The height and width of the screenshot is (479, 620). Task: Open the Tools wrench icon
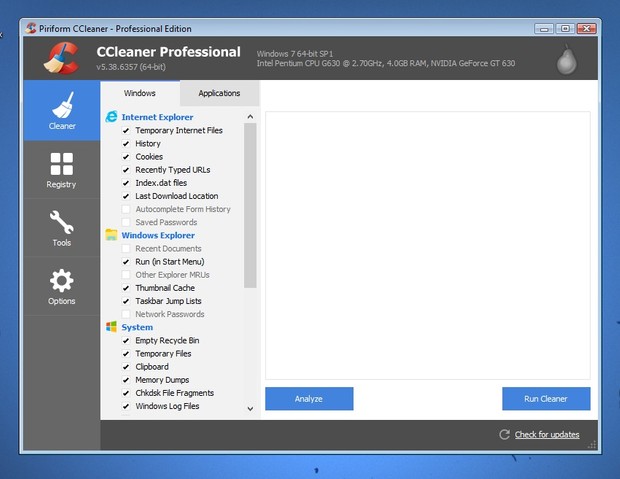click(62, 222)
